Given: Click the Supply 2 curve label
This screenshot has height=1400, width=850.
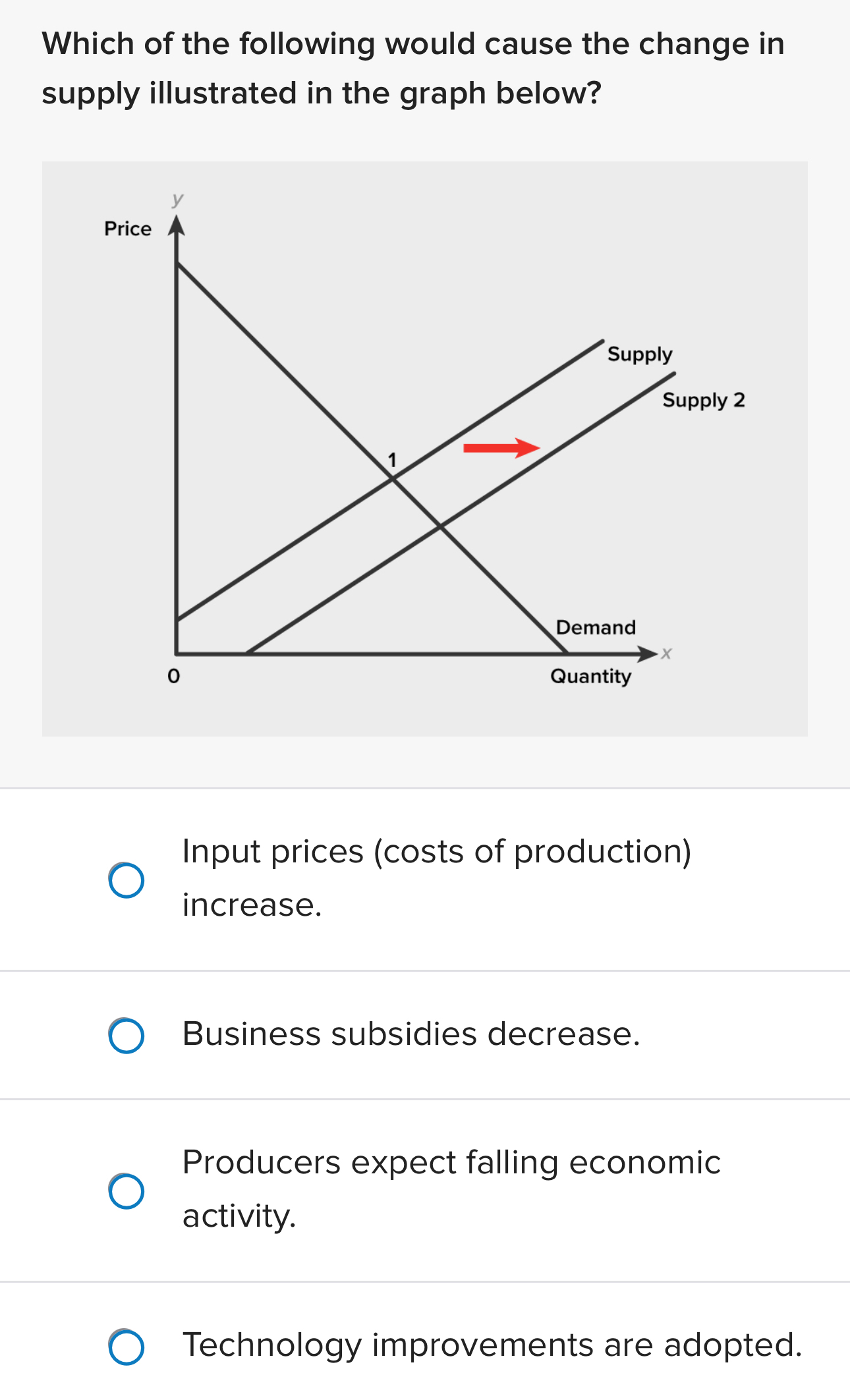Looking at the screenshot, I should tap(702, 400).
